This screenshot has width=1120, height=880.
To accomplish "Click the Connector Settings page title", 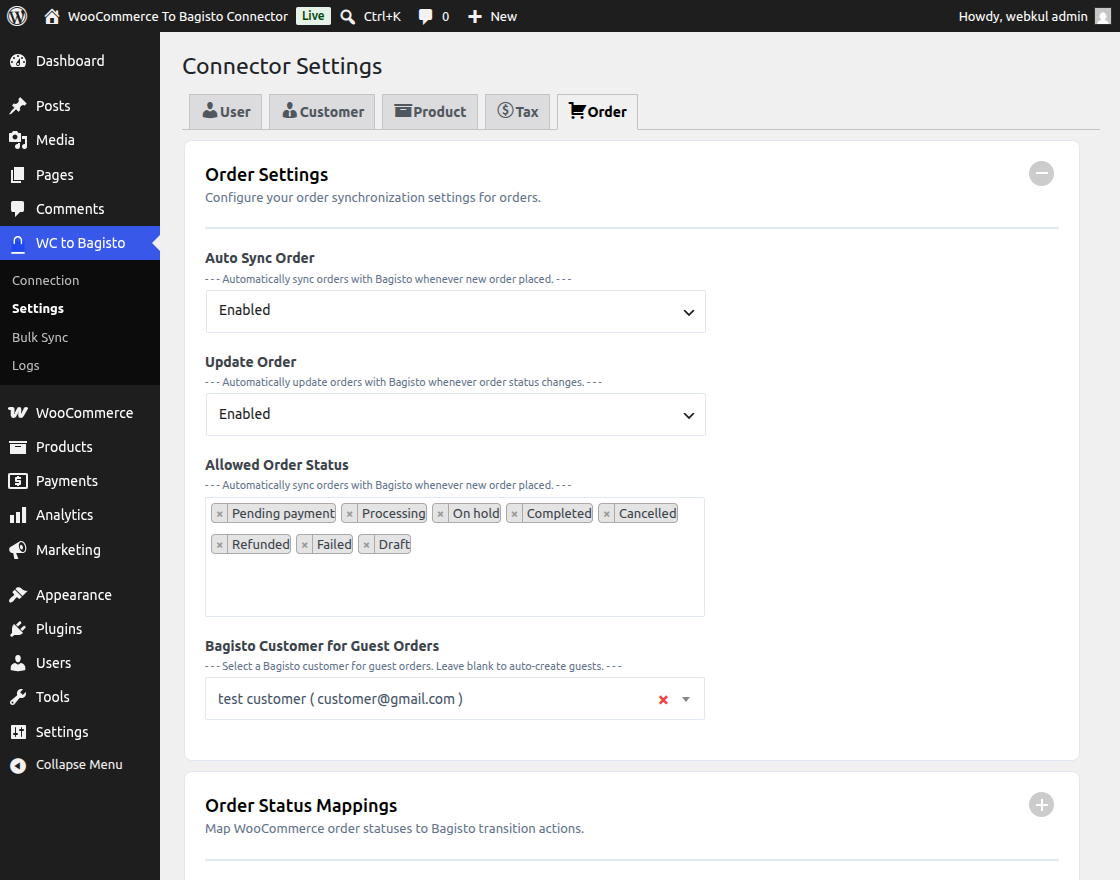I will pos(282,66).
